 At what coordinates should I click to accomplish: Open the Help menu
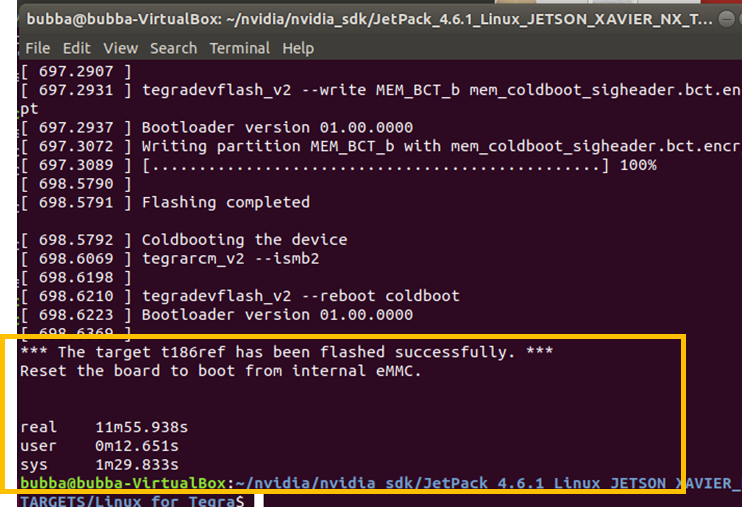click(x=298, y=48)
